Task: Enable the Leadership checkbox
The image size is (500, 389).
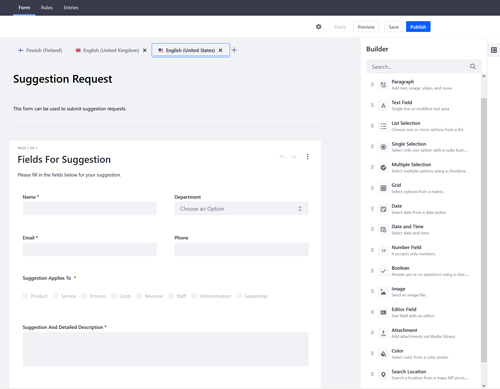Action: (239, 296)
